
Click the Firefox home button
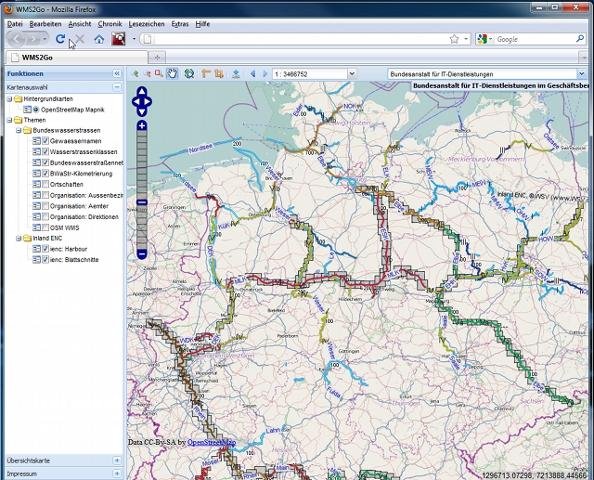99,39
